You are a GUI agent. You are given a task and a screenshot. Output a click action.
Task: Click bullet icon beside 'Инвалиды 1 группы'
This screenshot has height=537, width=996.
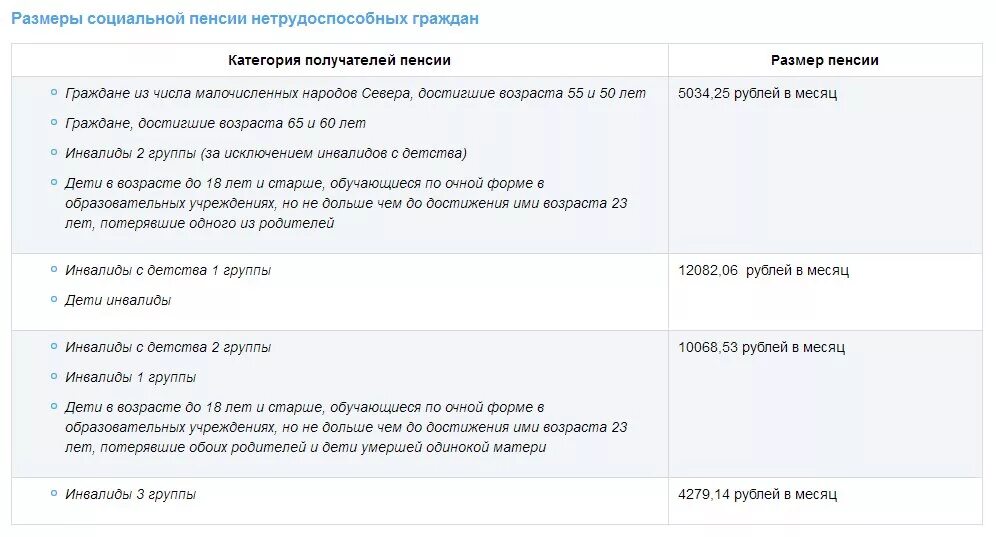(54, 376)
